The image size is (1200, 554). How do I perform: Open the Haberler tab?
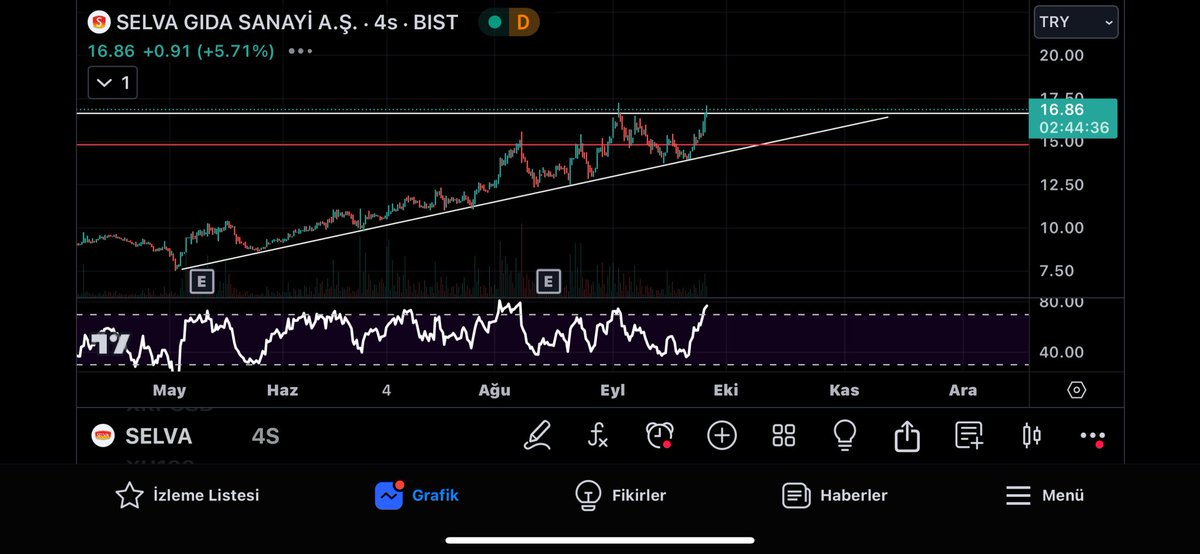[x=835, y=495]
